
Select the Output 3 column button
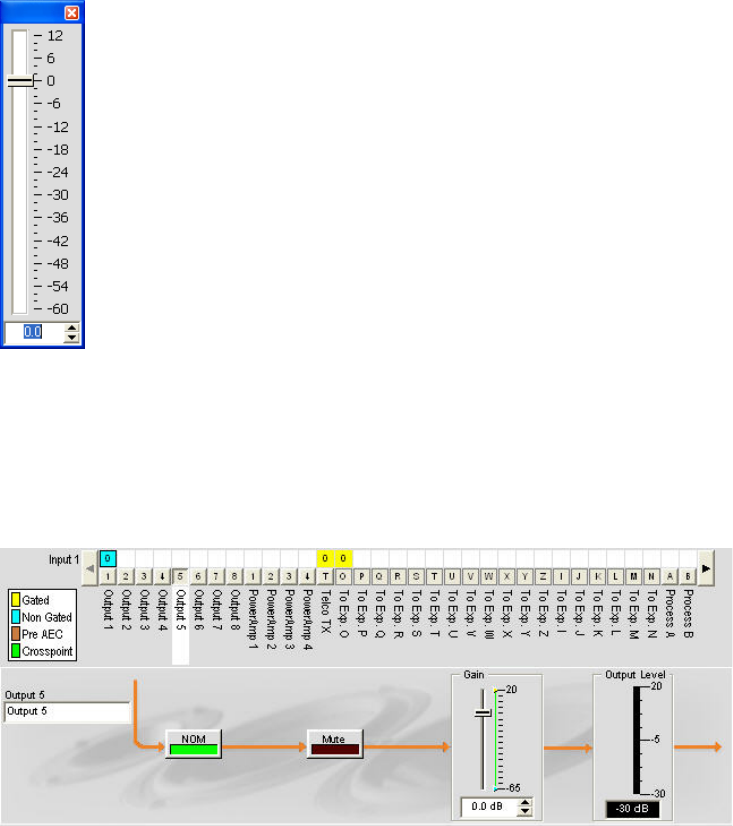pyautogui.click(x=144, y=576)
